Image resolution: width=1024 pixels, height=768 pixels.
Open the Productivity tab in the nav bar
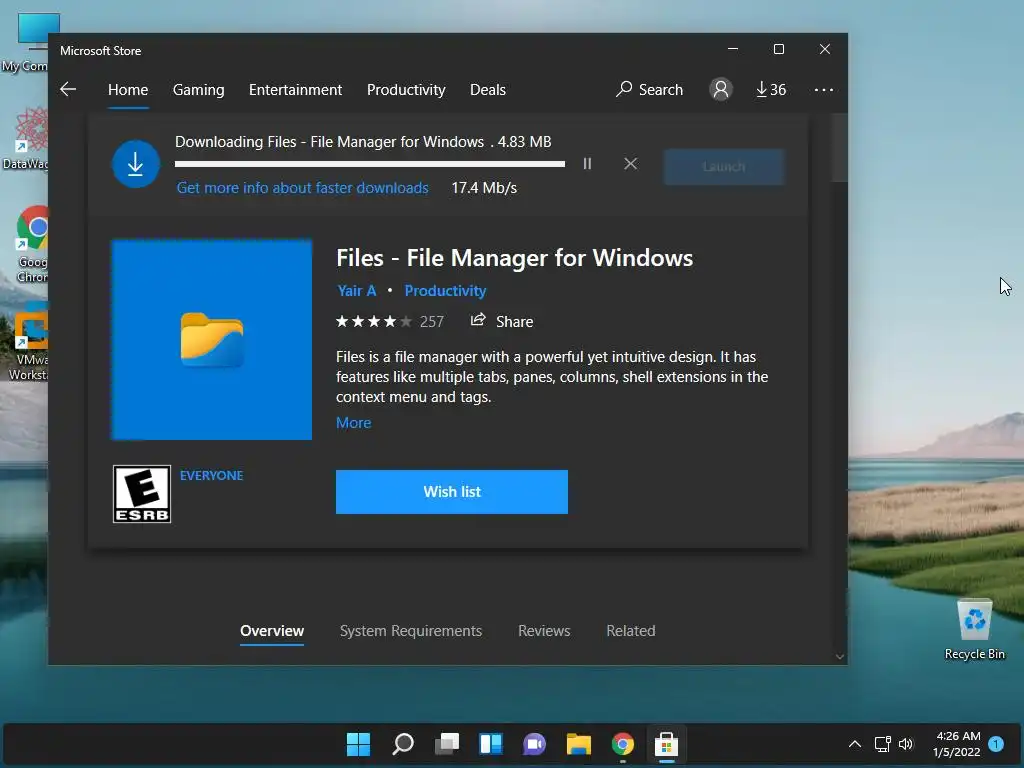[x=406, y=89]
